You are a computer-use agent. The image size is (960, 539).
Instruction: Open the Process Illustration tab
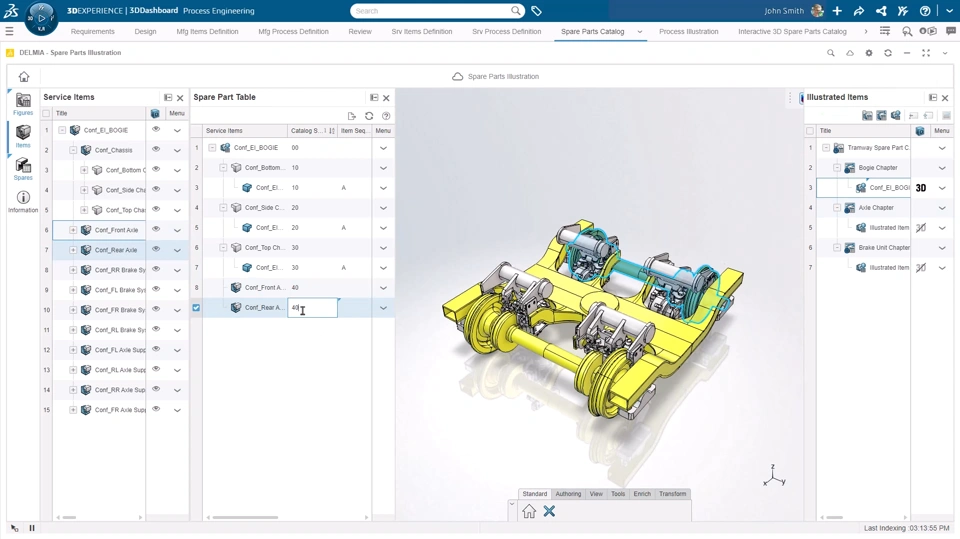[689, 31]
